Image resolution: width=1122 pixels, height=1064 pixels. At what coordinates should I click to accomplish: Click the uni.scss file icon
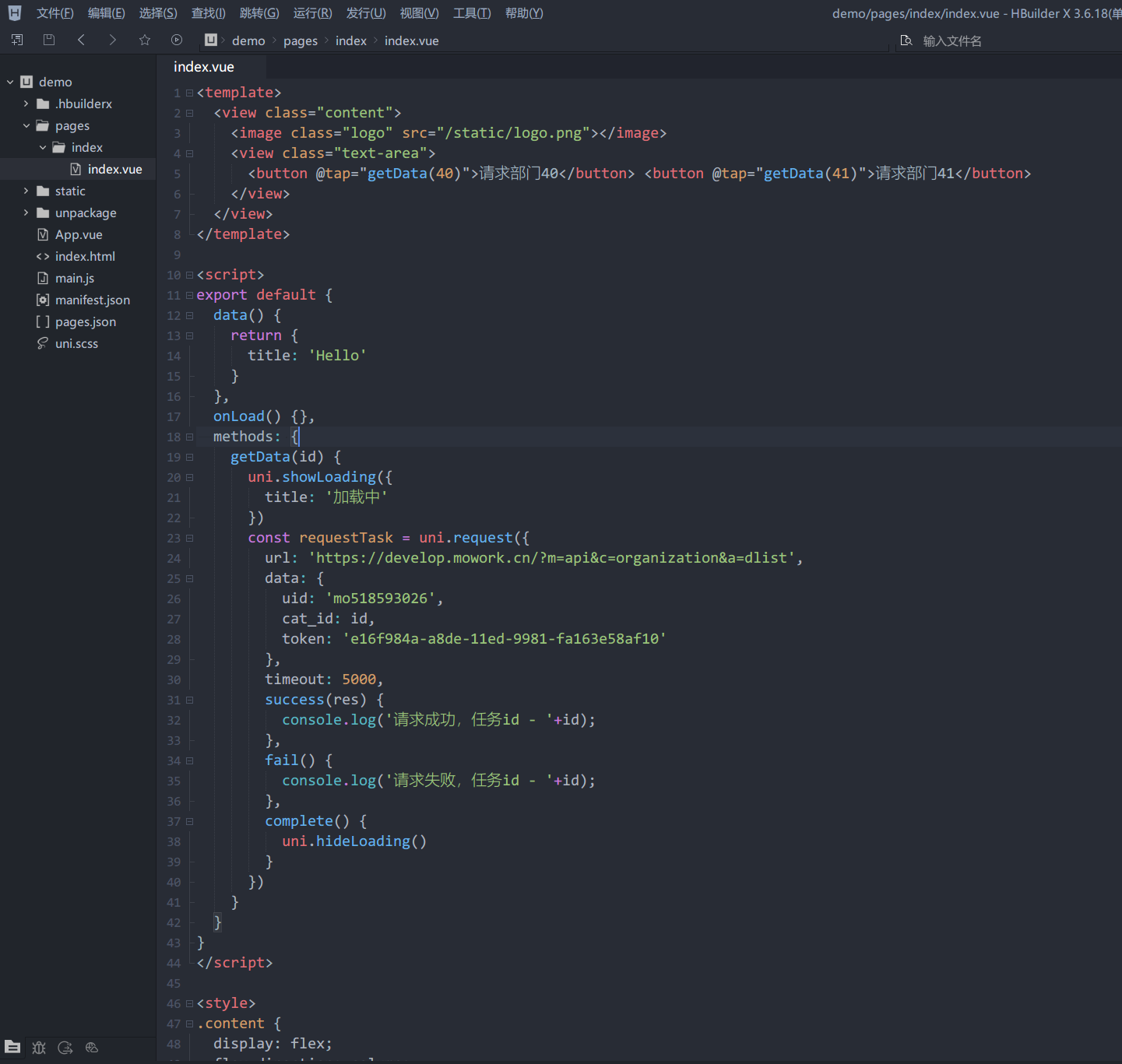pyautogui.click(x=43, y=343)
